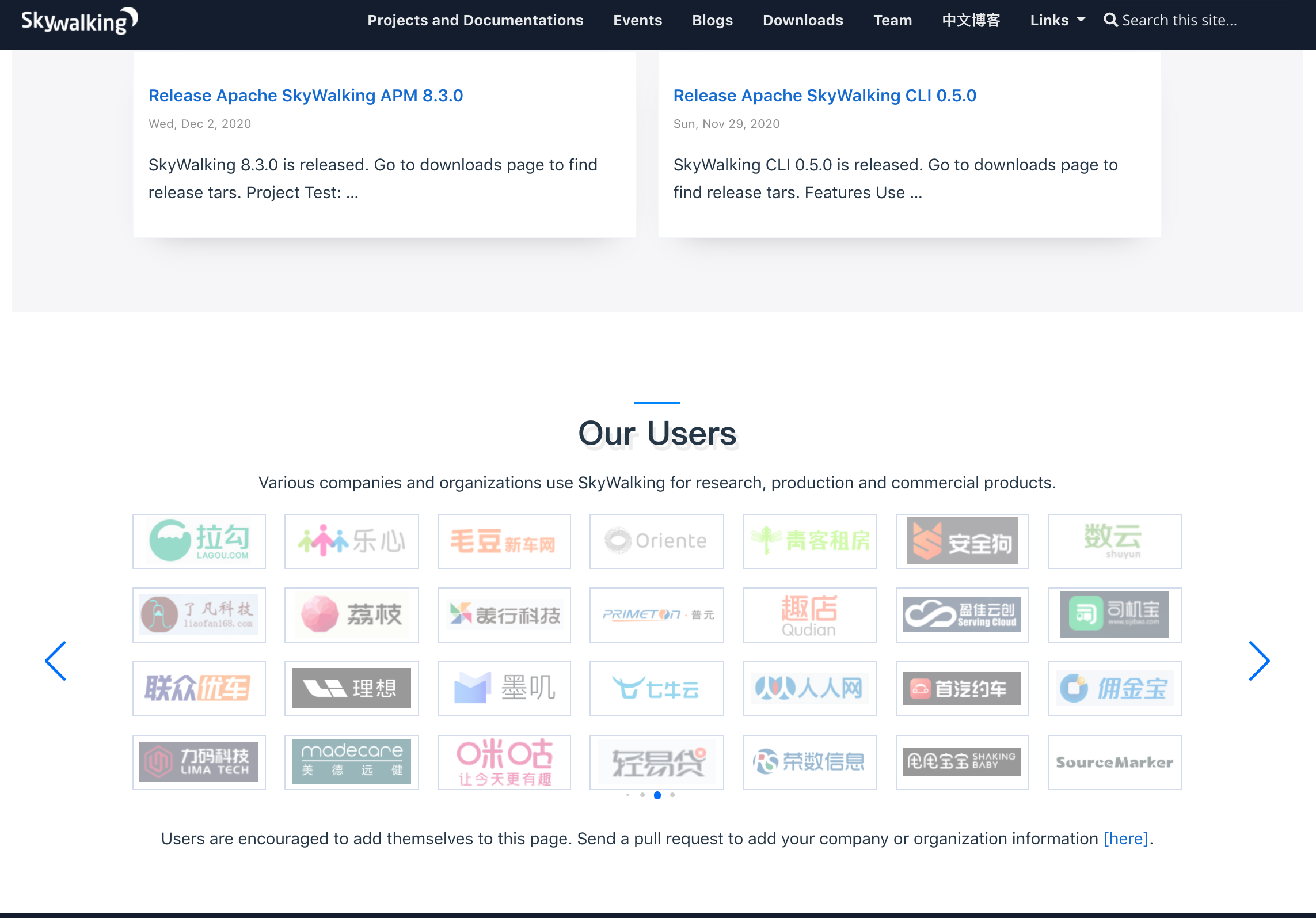Open Projects and Documentations menu

click(475, 20)
